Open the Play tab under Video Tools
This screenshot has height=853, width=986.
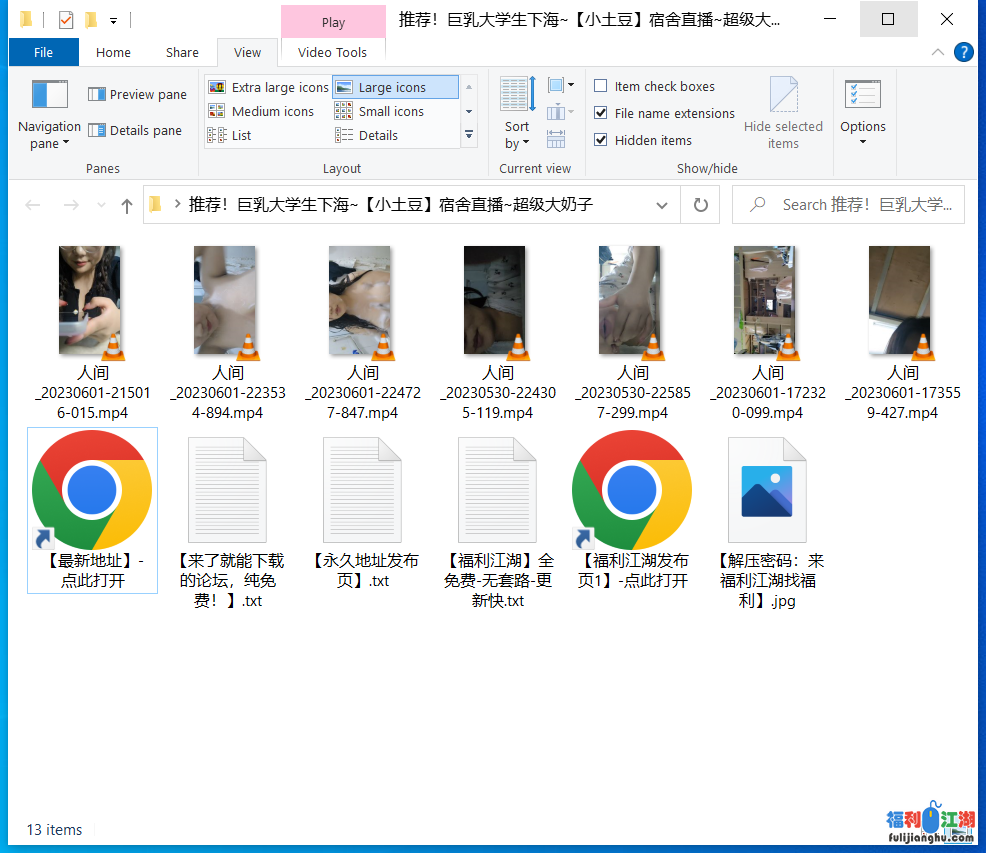pos(333,21)
